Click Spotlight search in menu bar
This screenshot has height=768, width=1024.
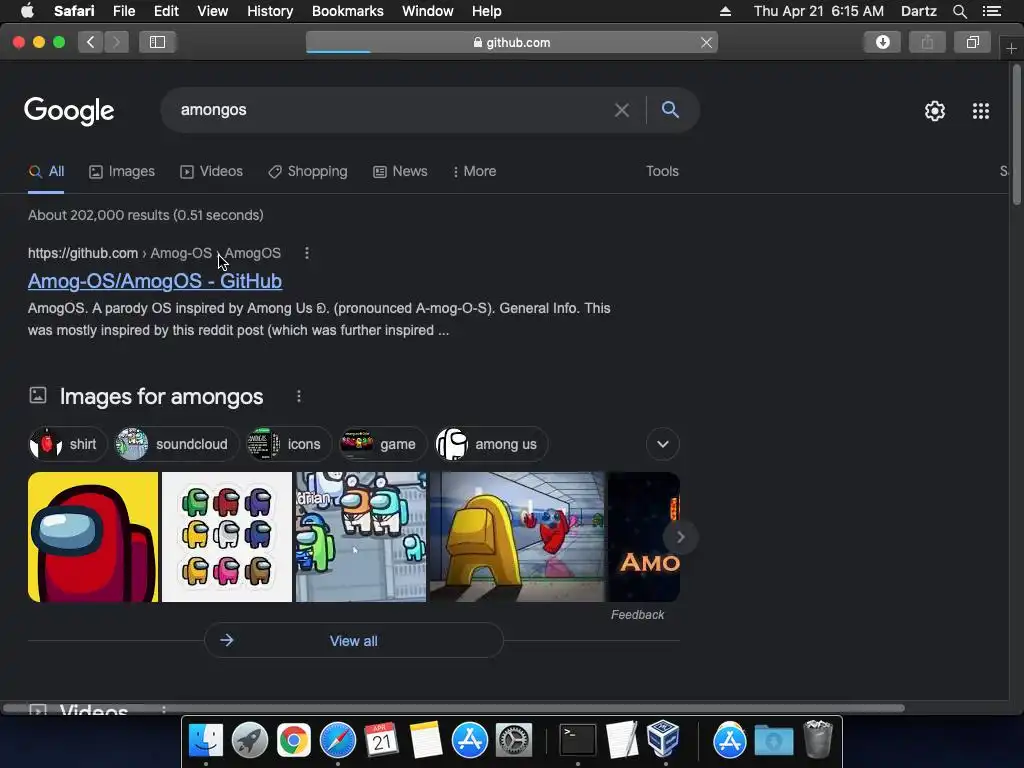click(x=959, y=11)
